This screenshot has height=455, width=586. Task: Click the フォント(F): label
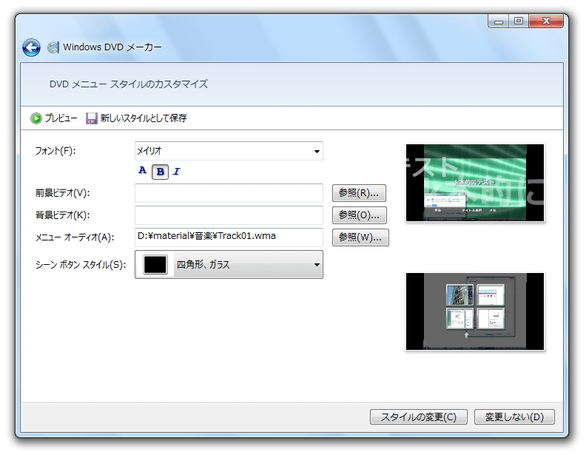pos(55,151)
